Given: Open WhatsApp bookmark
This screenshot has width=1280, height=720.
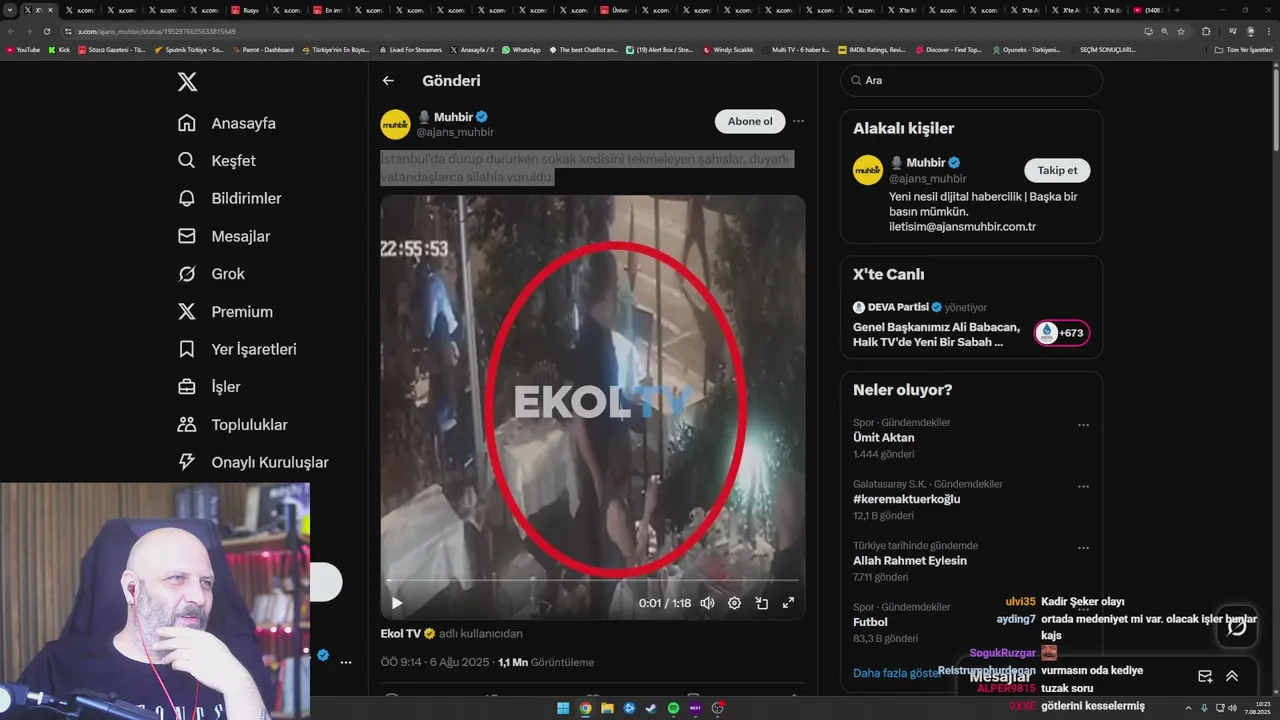Looking at the screenshot, I should 521,49.
